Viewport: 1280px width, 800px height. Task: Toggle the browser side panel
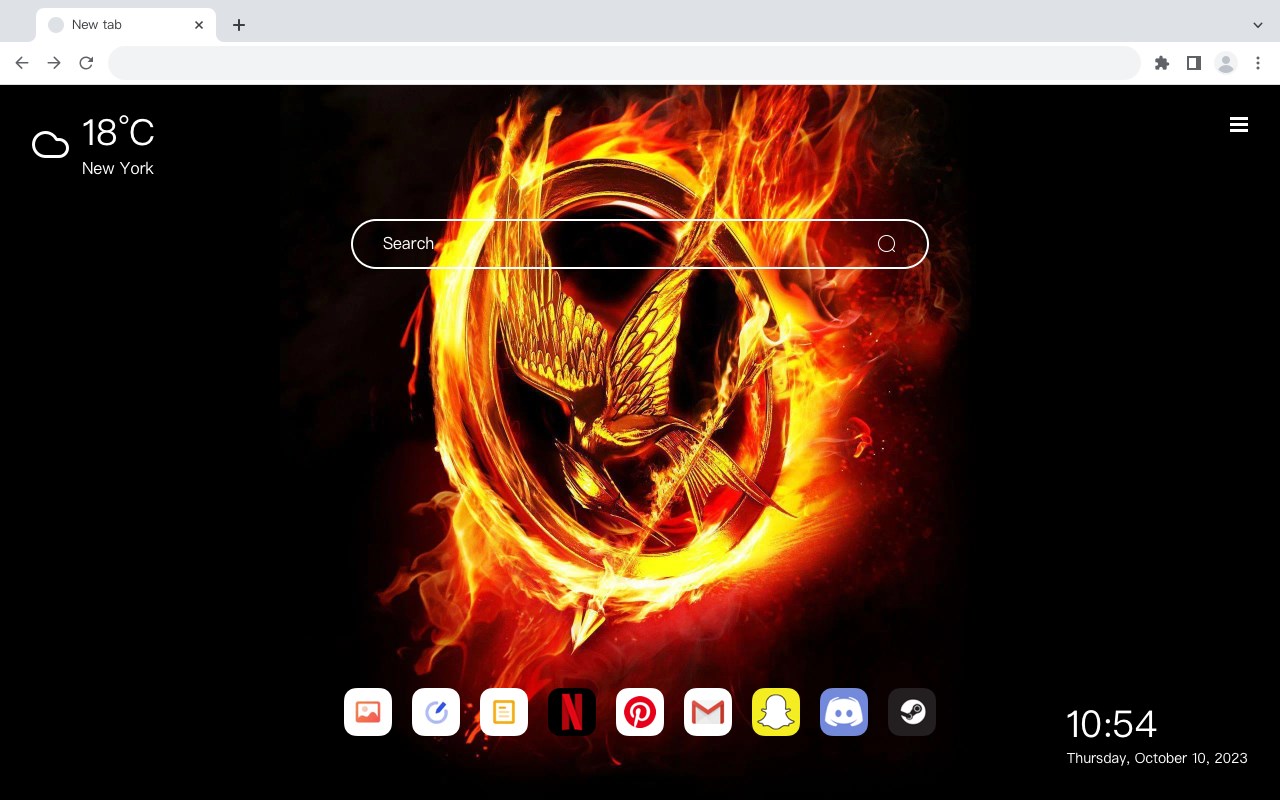pyautogui.click(x=1194, y=63)
